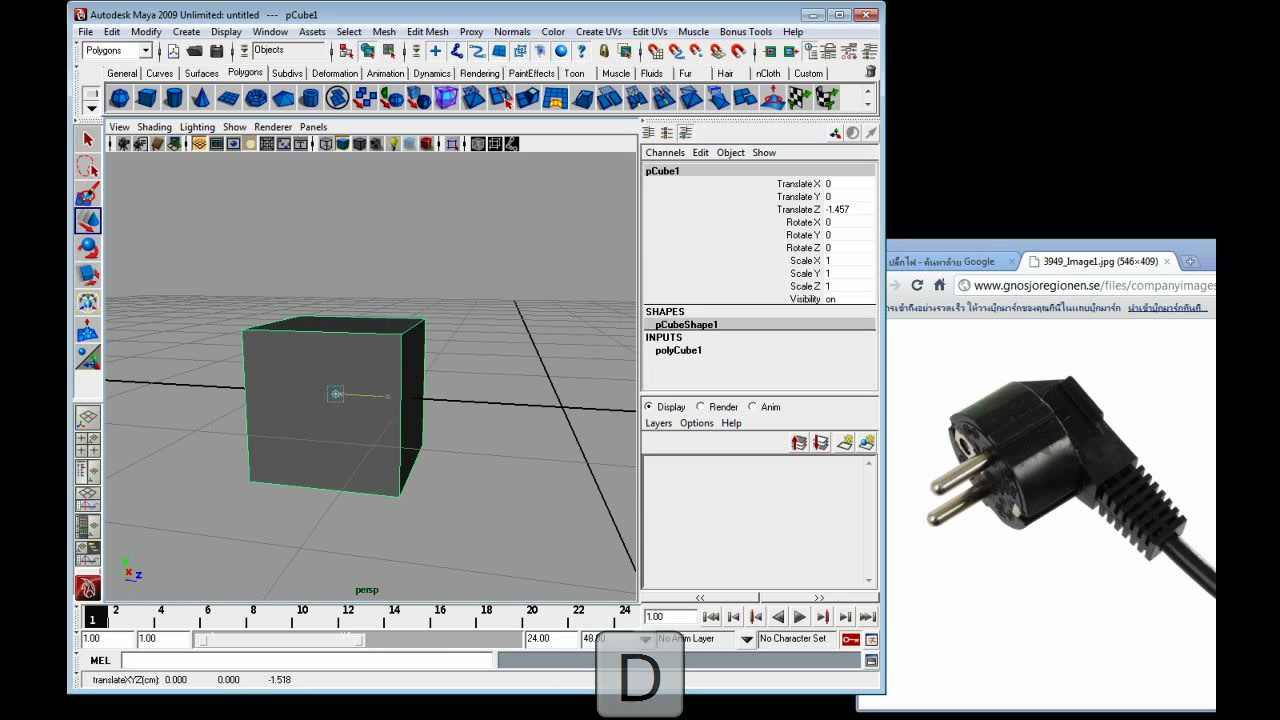The height and width of the screenshot is (720, 1280).
Task: Open the Edit Mesh menu
Action: [428, 32]
